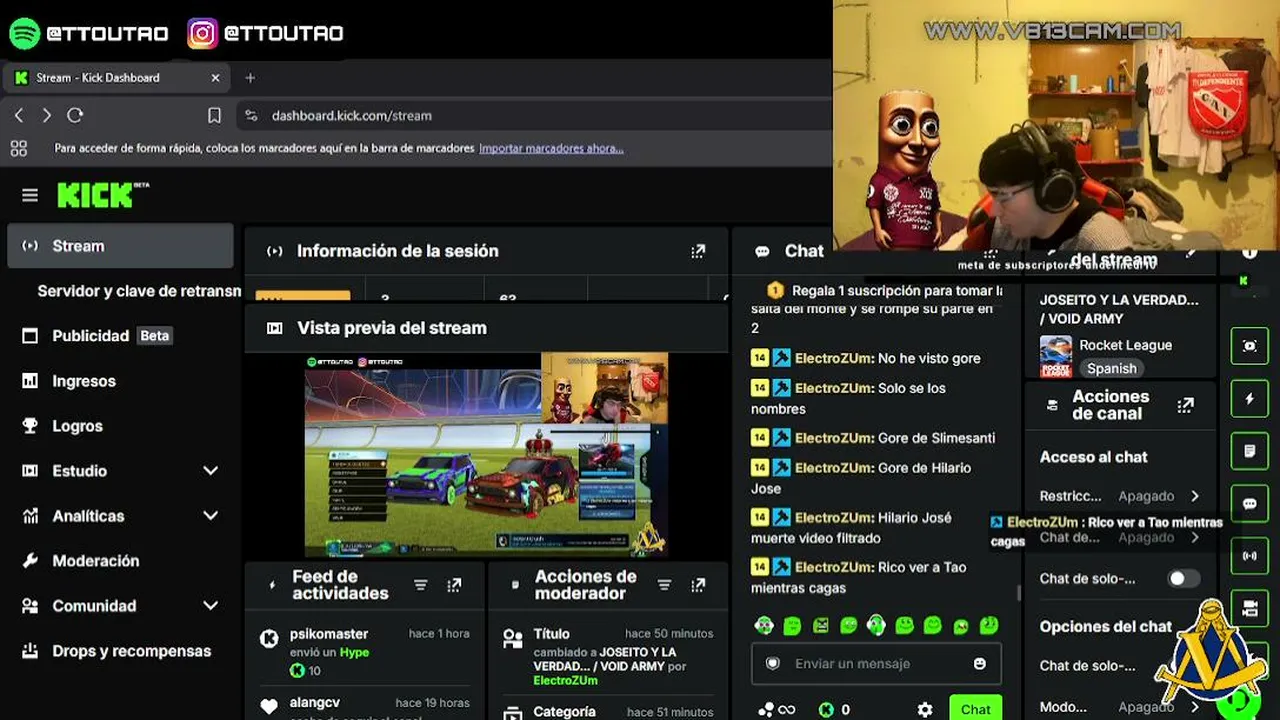The image size is (1280, 720).
Task: Reload the dashboard page
Action: 75,115
